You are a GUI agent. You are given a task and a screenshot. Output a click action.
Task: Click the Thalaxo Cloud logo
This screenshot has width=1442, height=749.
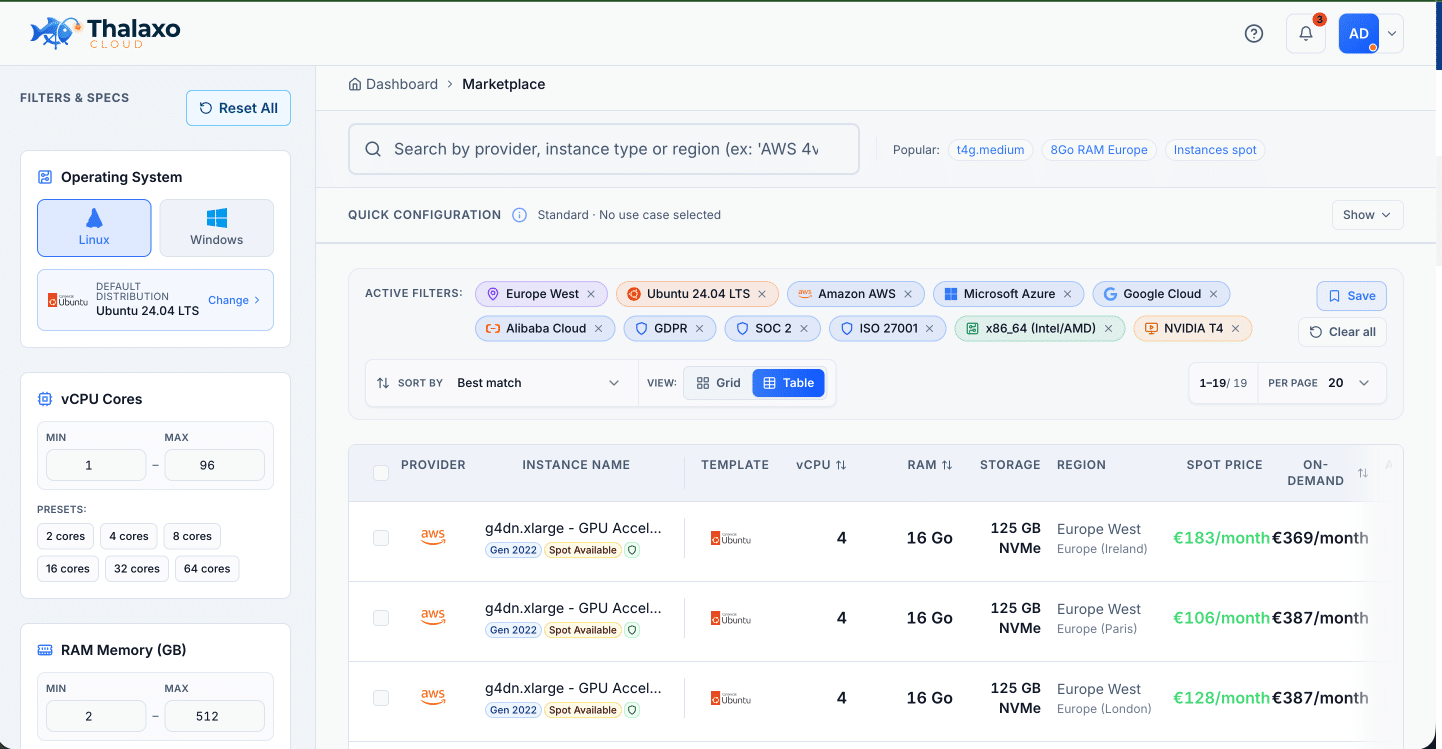(x=105, y=33)
